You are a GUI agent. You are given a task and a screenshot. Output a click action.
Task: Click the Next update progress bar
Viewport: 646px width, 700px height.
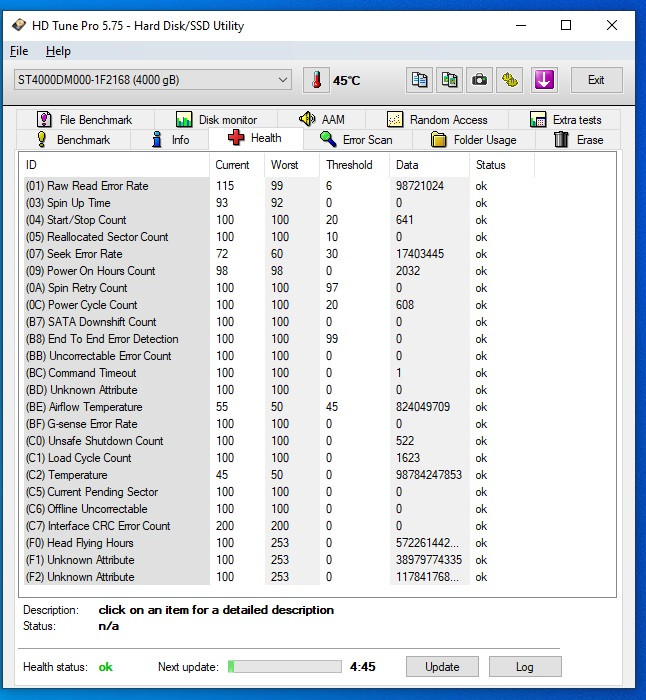pos(285,667)
